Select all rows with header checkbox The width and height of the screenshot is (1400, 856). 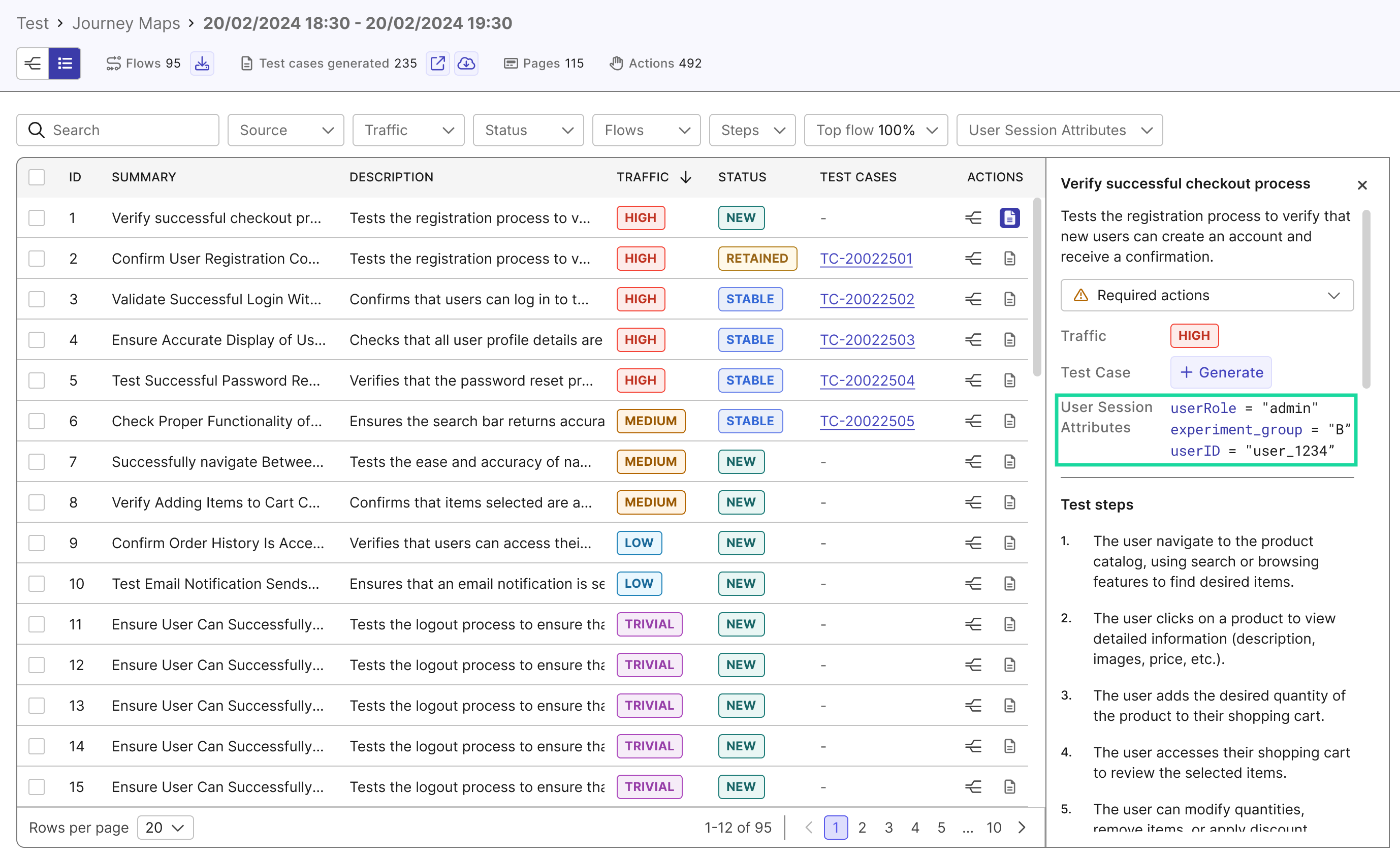pyautogui.click(x=37, y=177)
